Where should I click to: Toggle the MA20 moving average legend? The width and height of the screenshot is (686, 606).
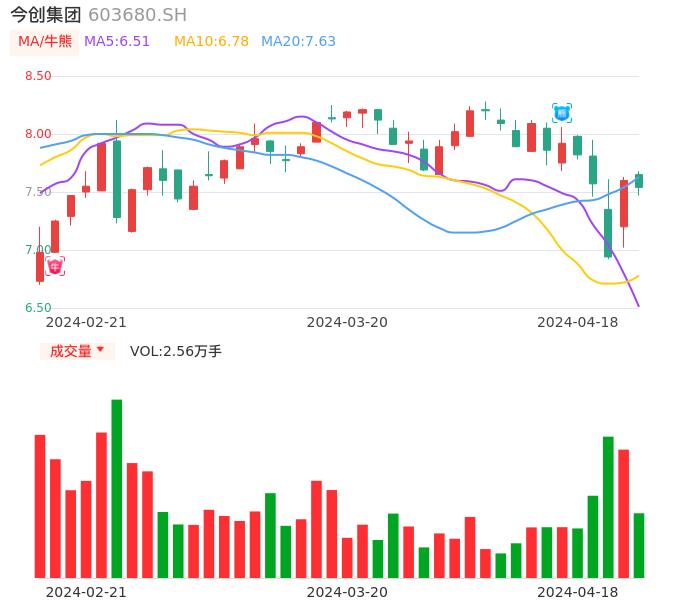pyautogui.click(x=298, y=42)
